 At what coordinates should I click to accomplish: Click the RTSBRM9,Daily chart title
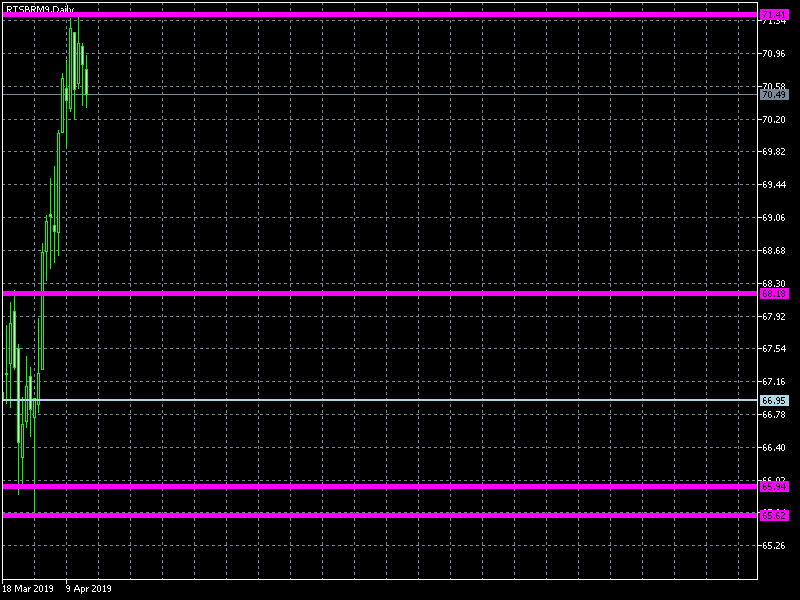pyautogui.click(x=40, y=9)
